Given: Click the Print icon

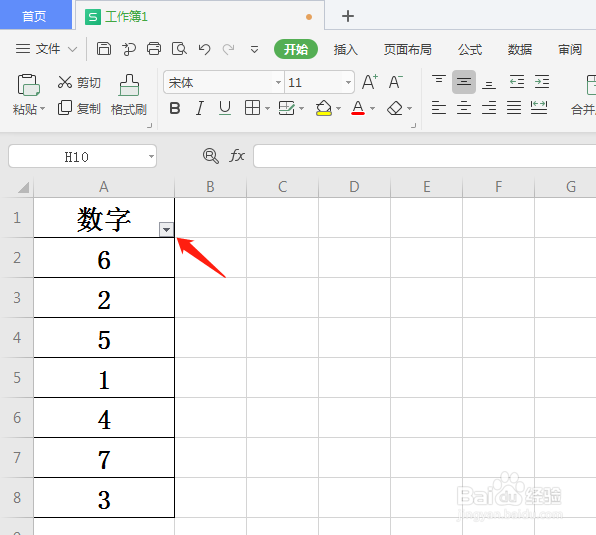Looking at the screenshot, I should (154, 49).
